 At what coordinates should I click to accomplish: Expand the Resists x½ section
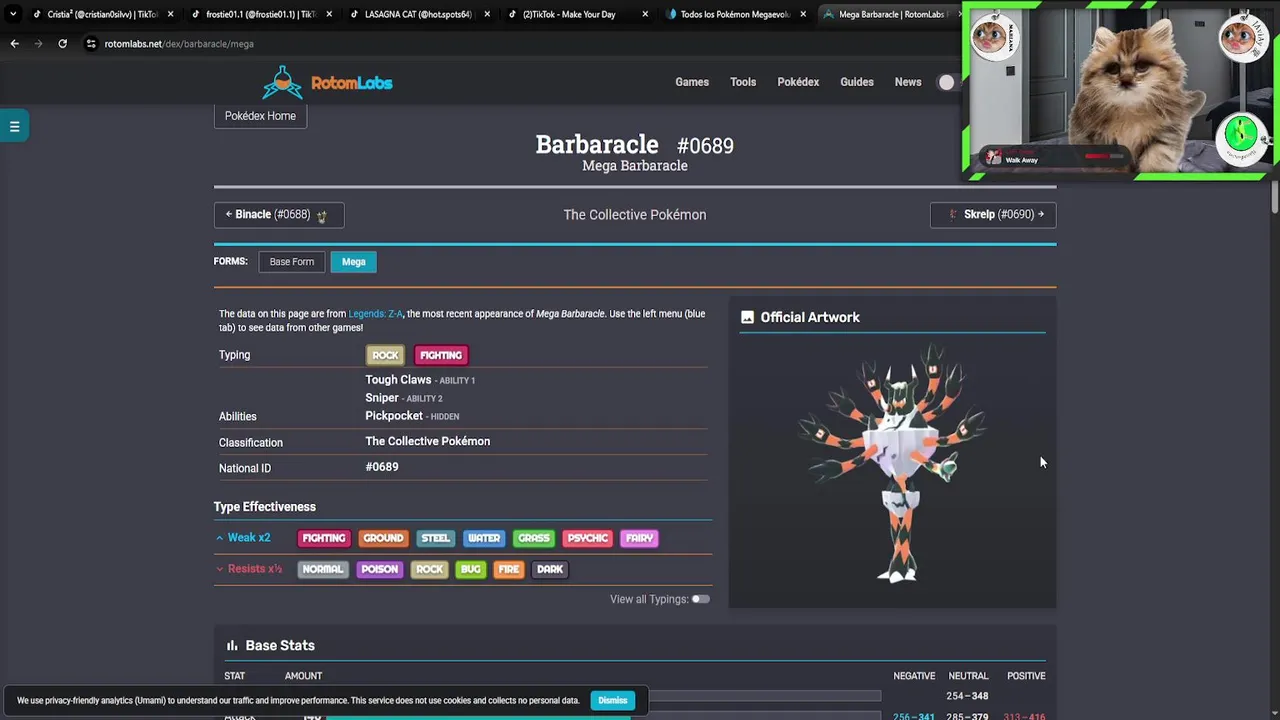(249, 569)
